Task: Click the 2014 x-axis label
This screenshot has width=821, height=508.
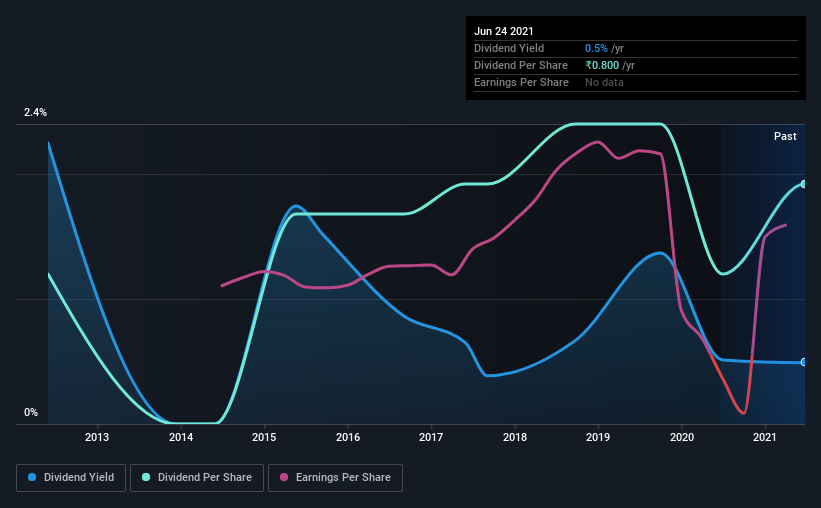Action: coord(181,437)
